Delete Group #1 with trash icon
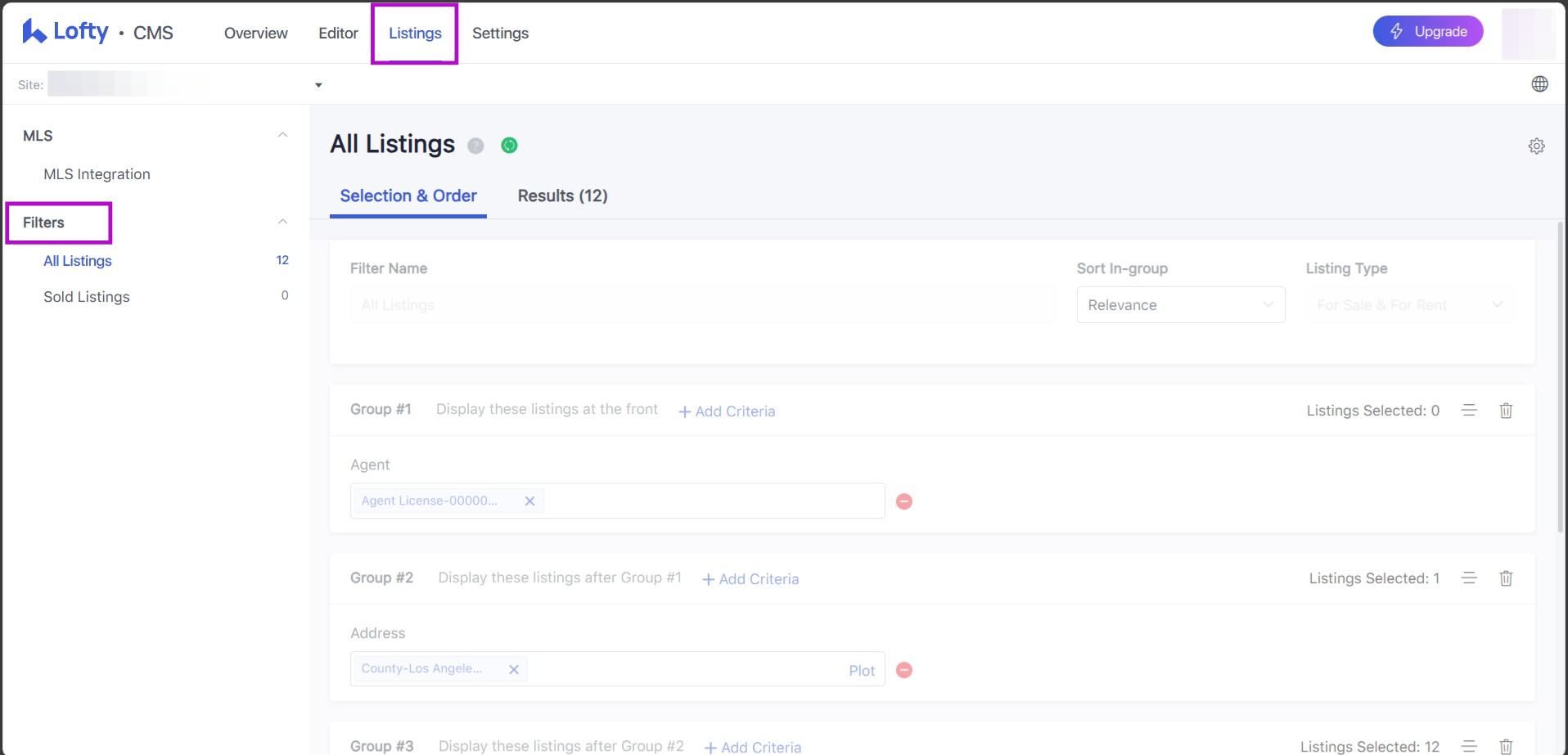Screen dimensions: 1568x755 (1505, 411)
